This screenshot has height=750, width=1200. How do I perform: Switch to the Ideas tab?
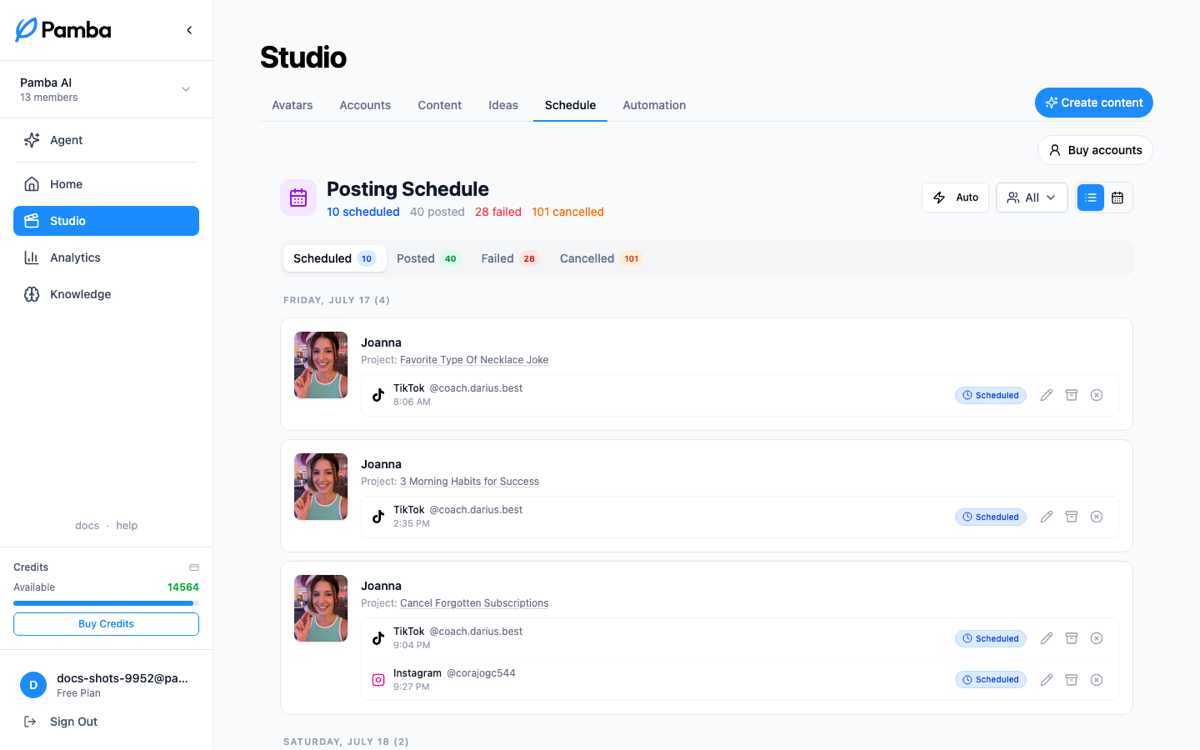[503, 105]
